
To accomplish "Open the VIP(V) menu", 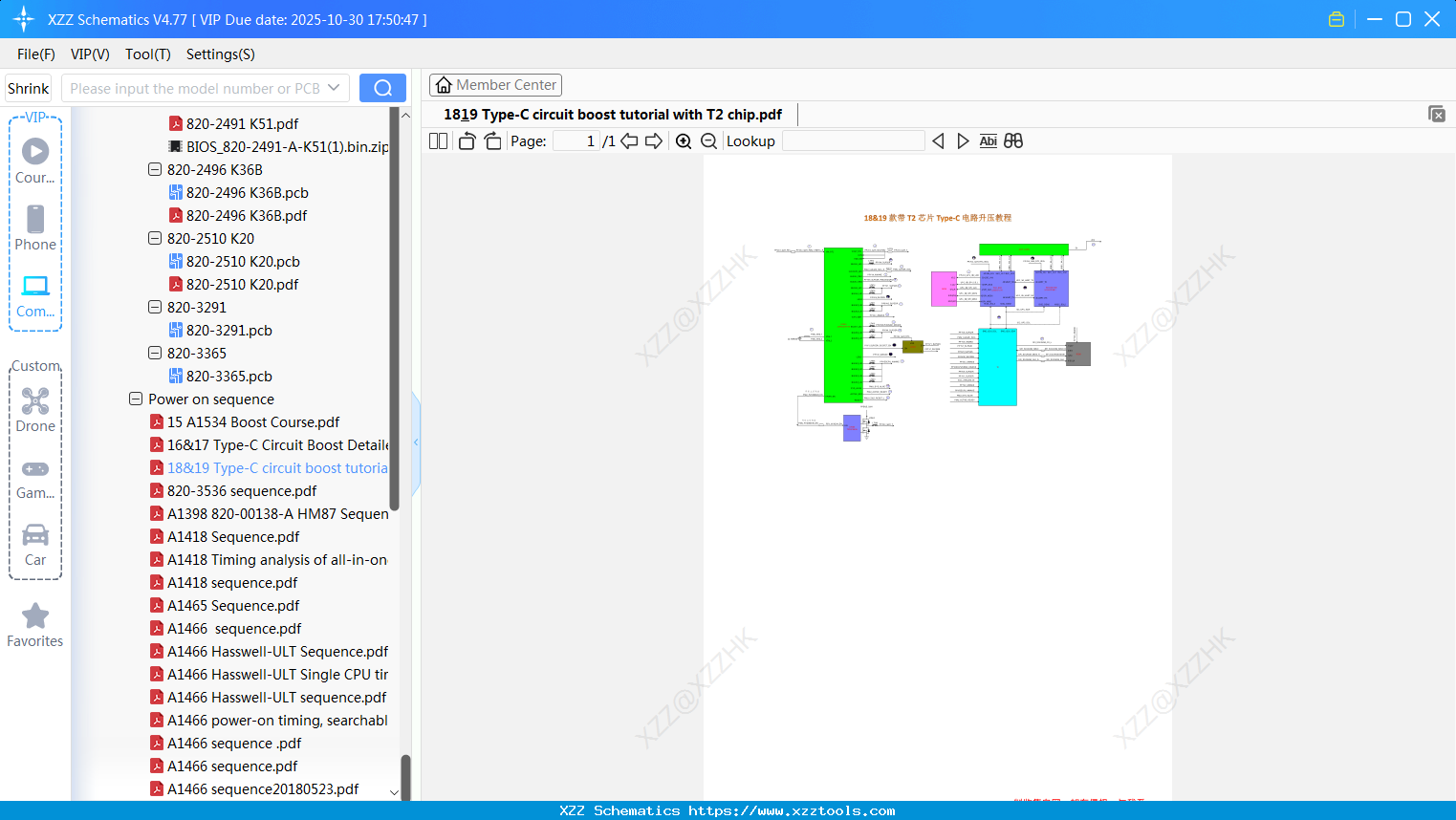I will coord(90,54).
